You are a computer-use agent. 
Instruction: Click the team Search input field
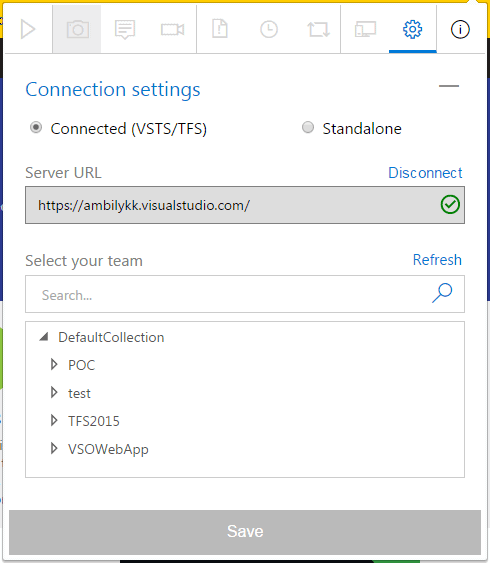245,294
